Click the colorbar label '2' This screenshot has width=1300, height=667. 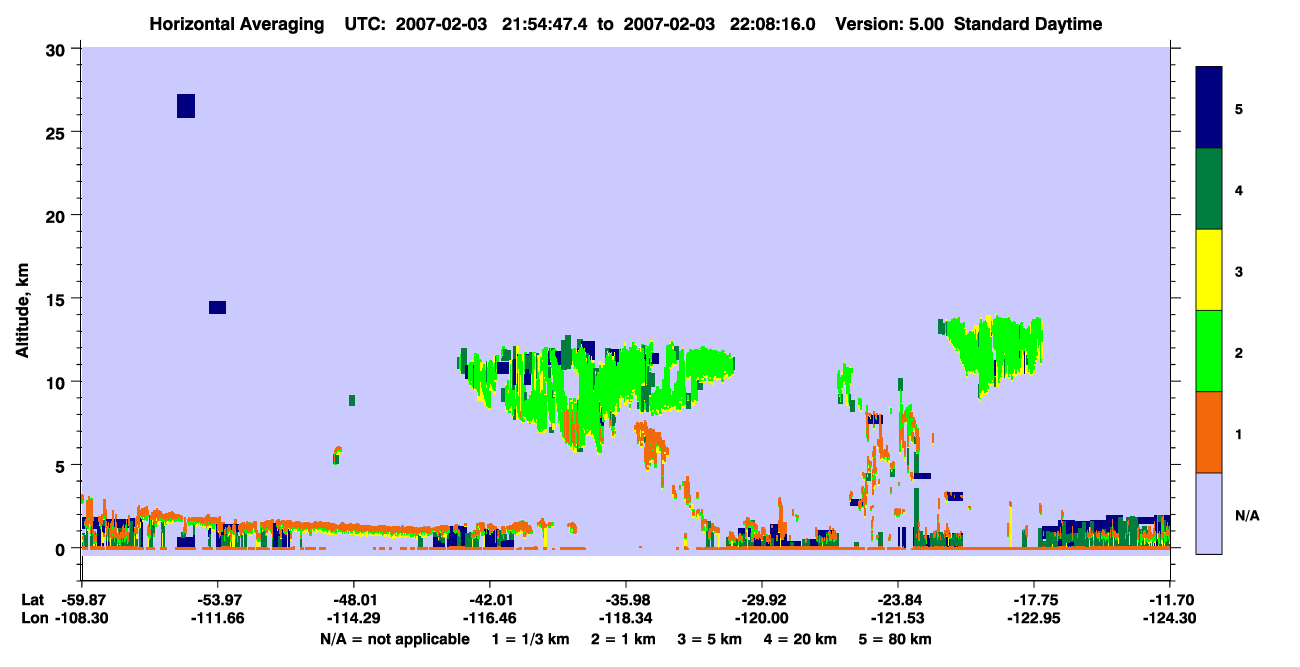(1238, 353)
